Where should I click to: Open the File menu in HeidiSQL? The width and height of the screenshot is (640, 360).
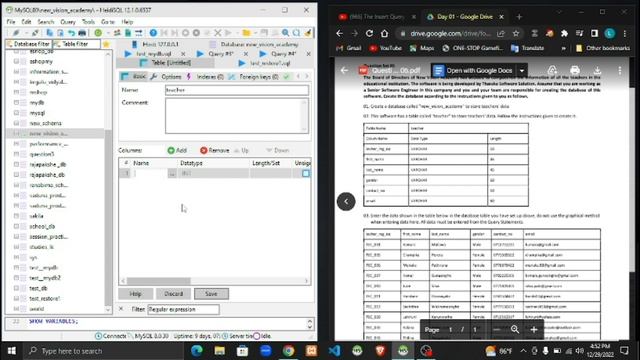tap(11, 22)
